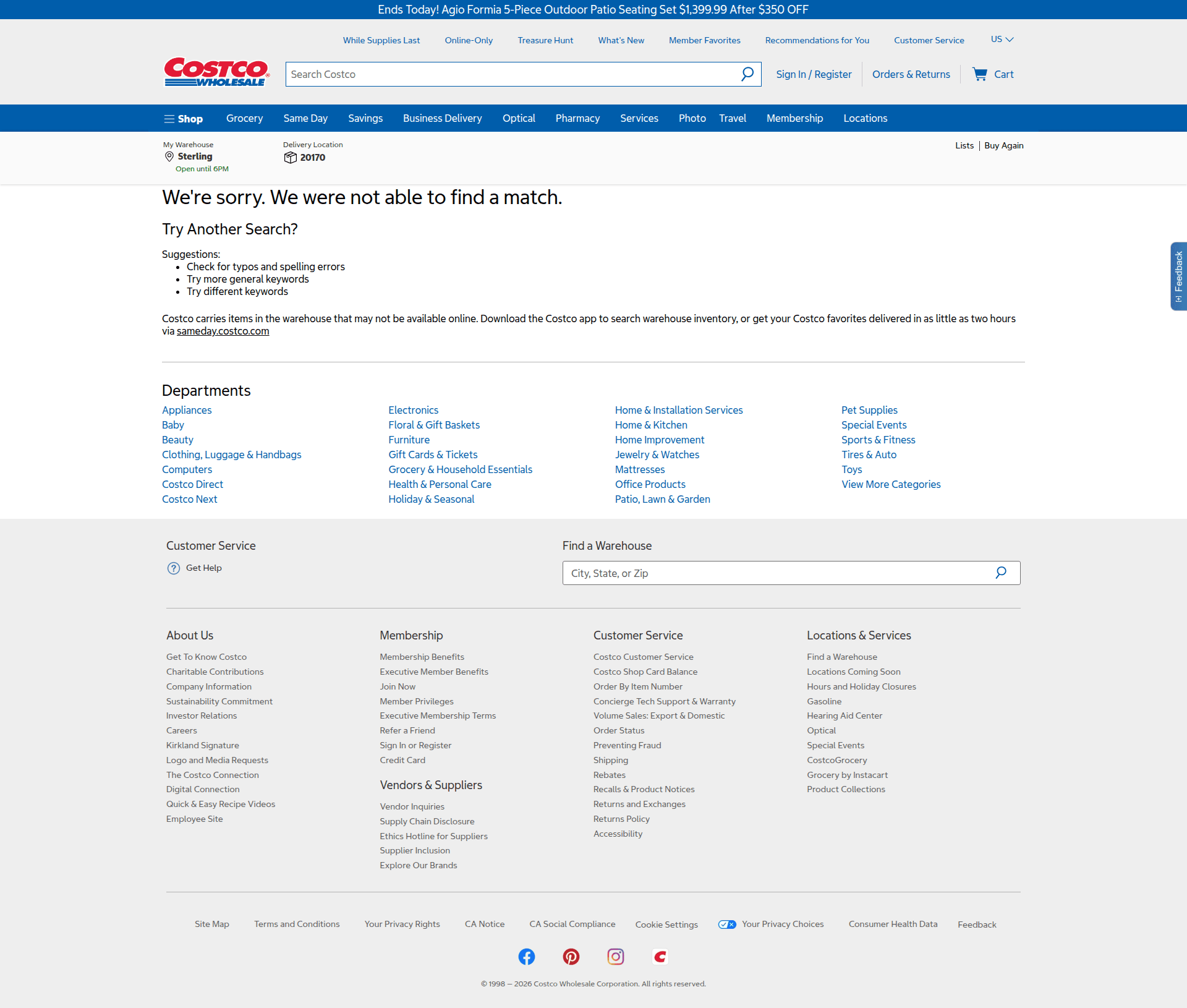Open the Shop hamburger menu
The width and height of the screenshot is (1187, 1008).
[x=184, y=119]
